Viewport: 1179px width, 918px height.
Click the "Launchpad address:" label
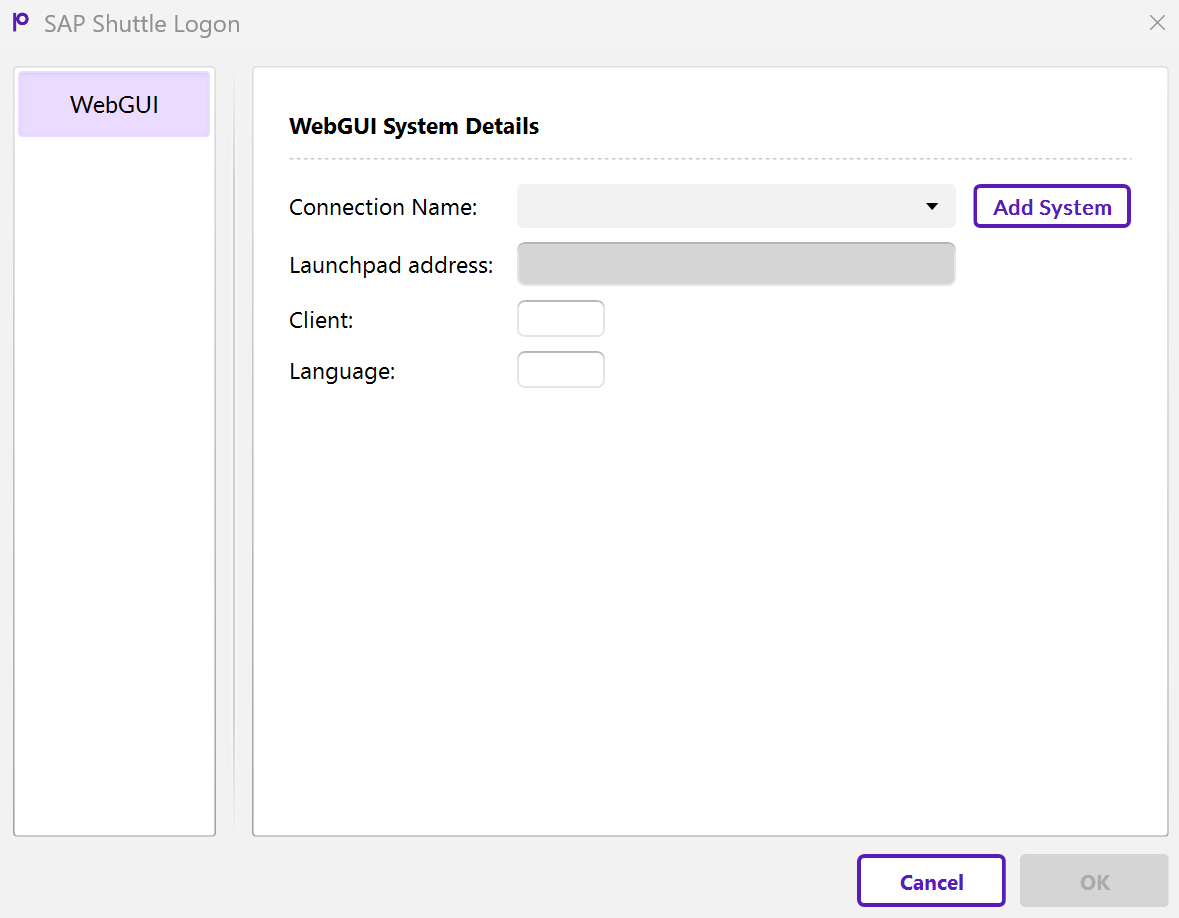click(x=391, y=265)
